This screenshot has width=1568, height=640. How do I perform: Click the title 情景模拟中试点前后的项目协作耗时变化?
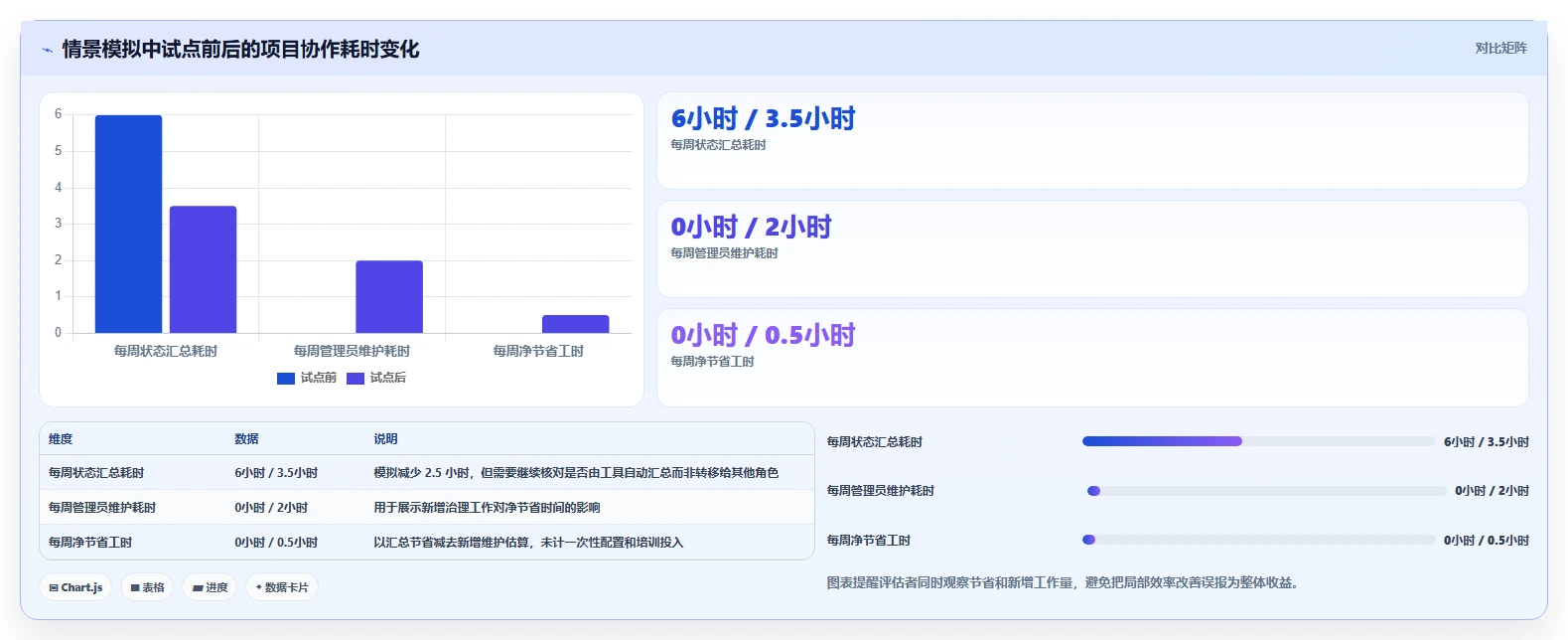point(240,49)
